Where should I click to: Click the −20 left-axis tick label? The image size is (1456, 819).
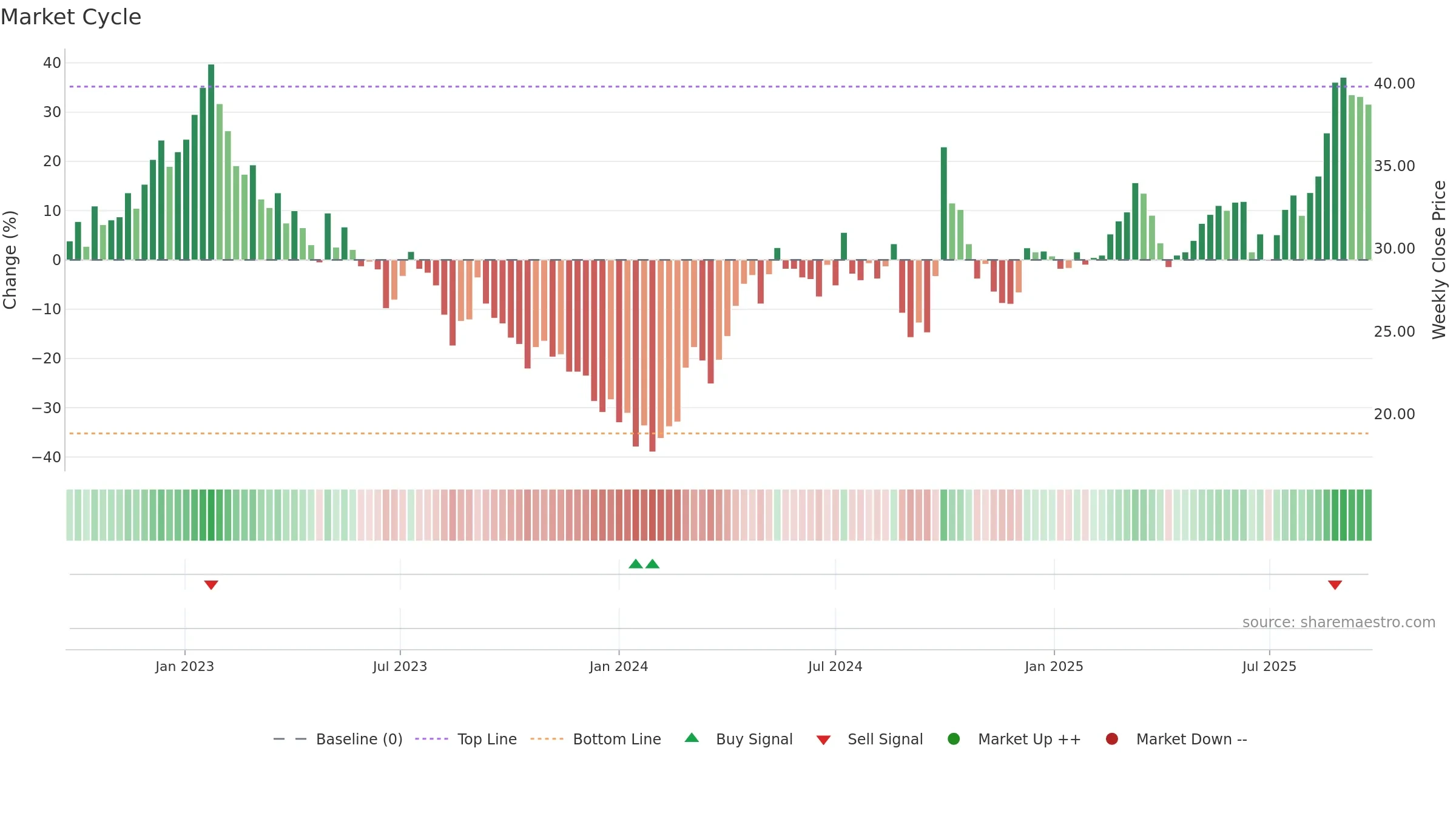tap(47, 359)
